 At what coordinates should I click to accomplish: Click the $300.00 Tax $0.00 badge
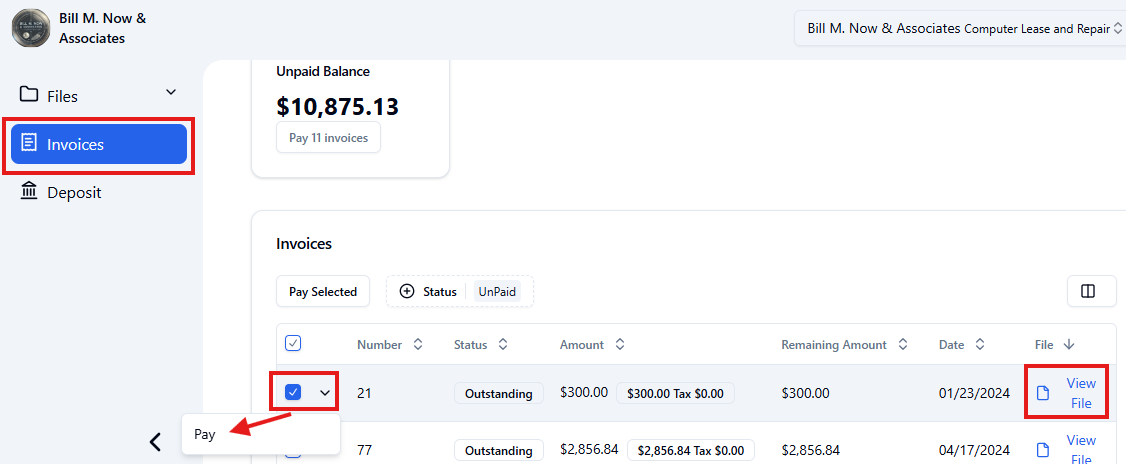(x=675, y=394)
